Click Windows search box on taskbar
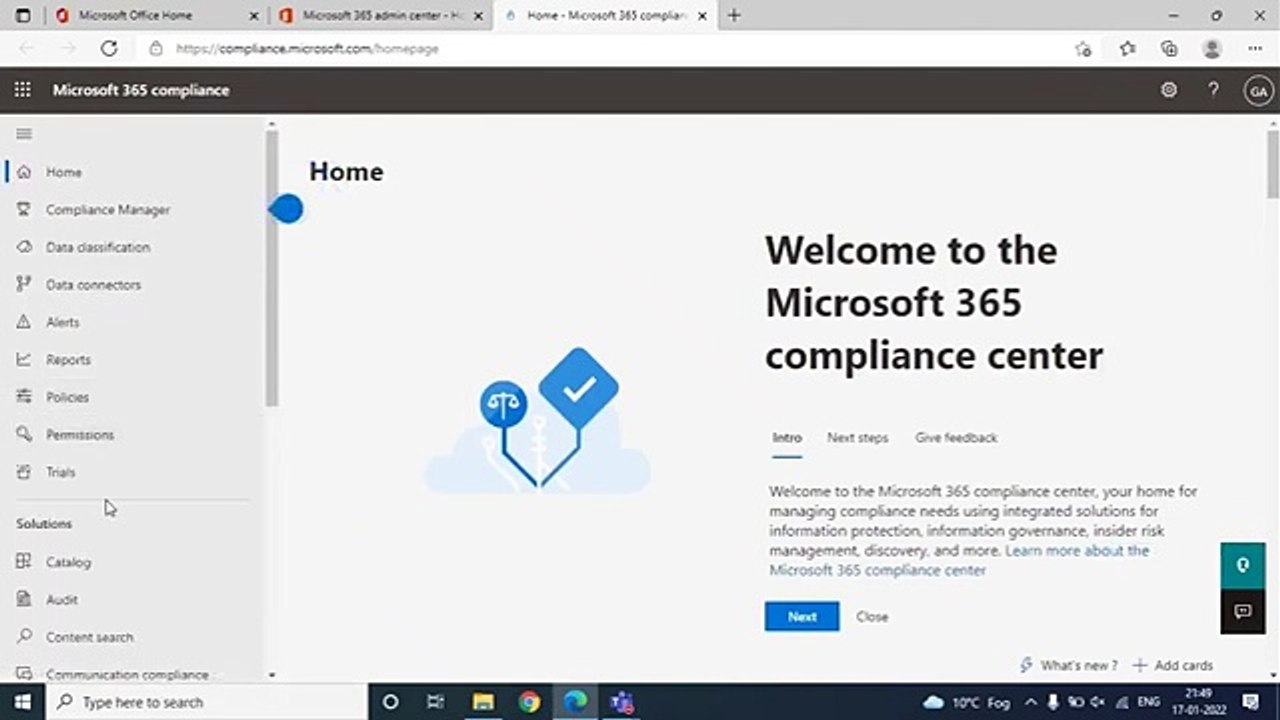1280x720 pixels. click(x=205, y=702)
